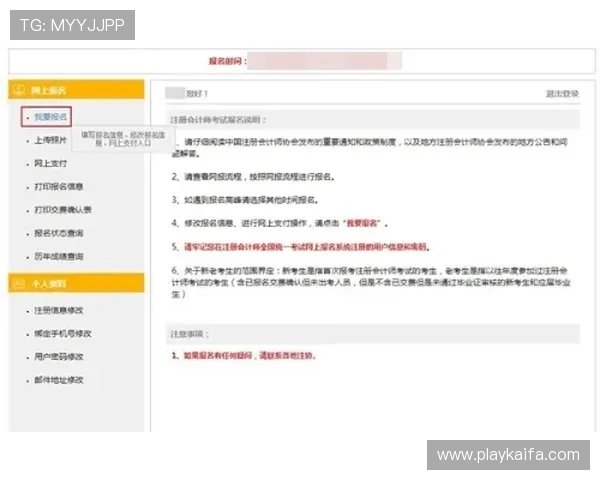Select 报名状态查询 in sidebar
Screen dimensions: 600x480
point(59,233)
